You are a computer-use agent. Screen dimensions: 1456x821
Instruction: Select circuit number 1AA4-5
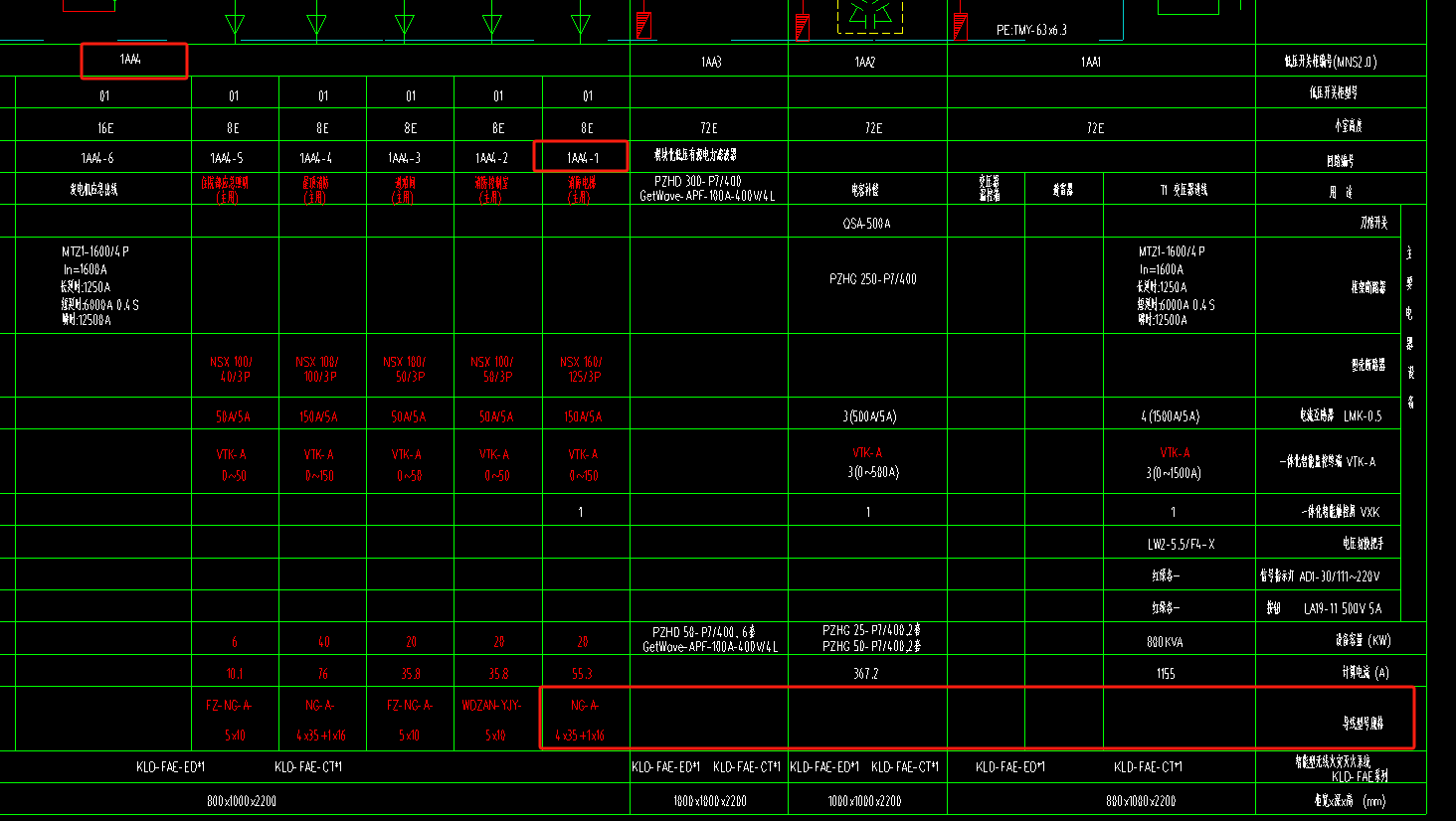coord(227,158)
